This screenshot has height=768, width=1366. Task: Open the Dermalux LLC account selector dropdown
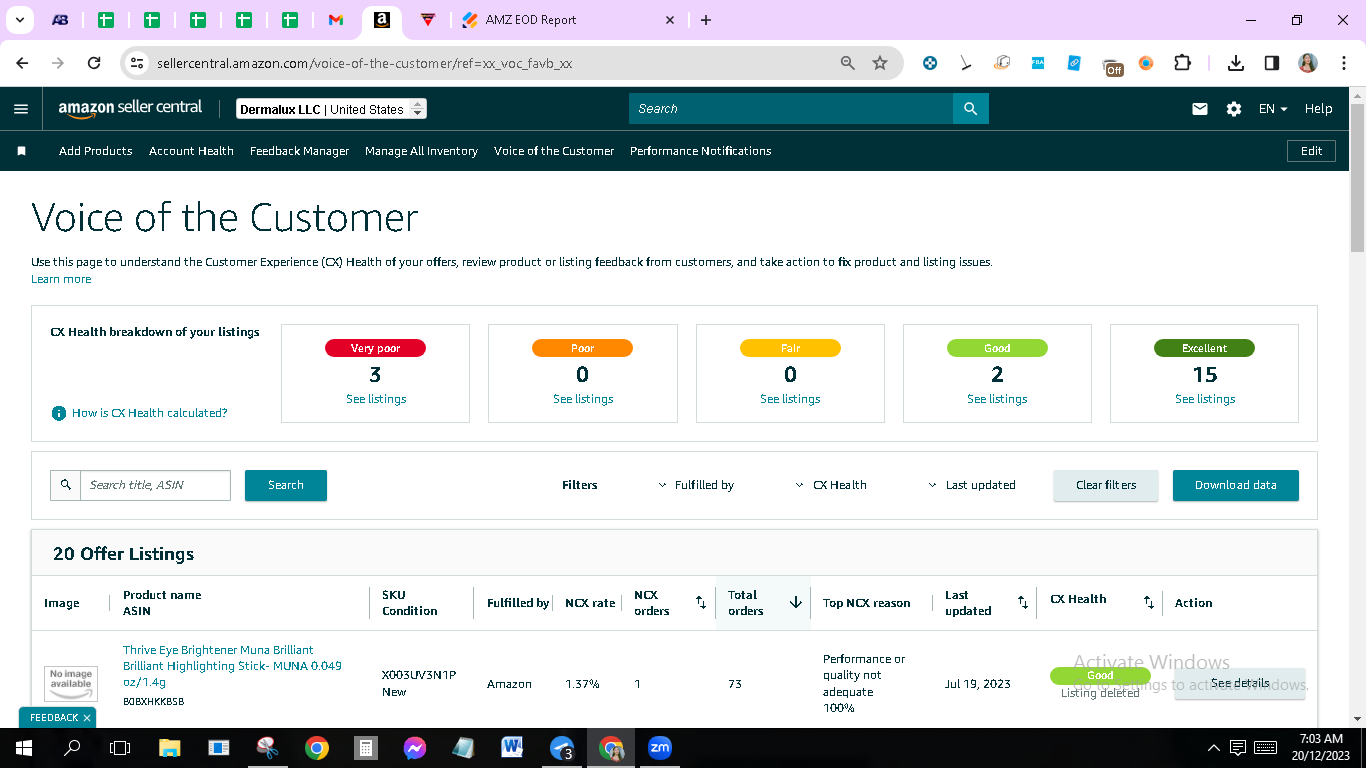click(332, 109)
